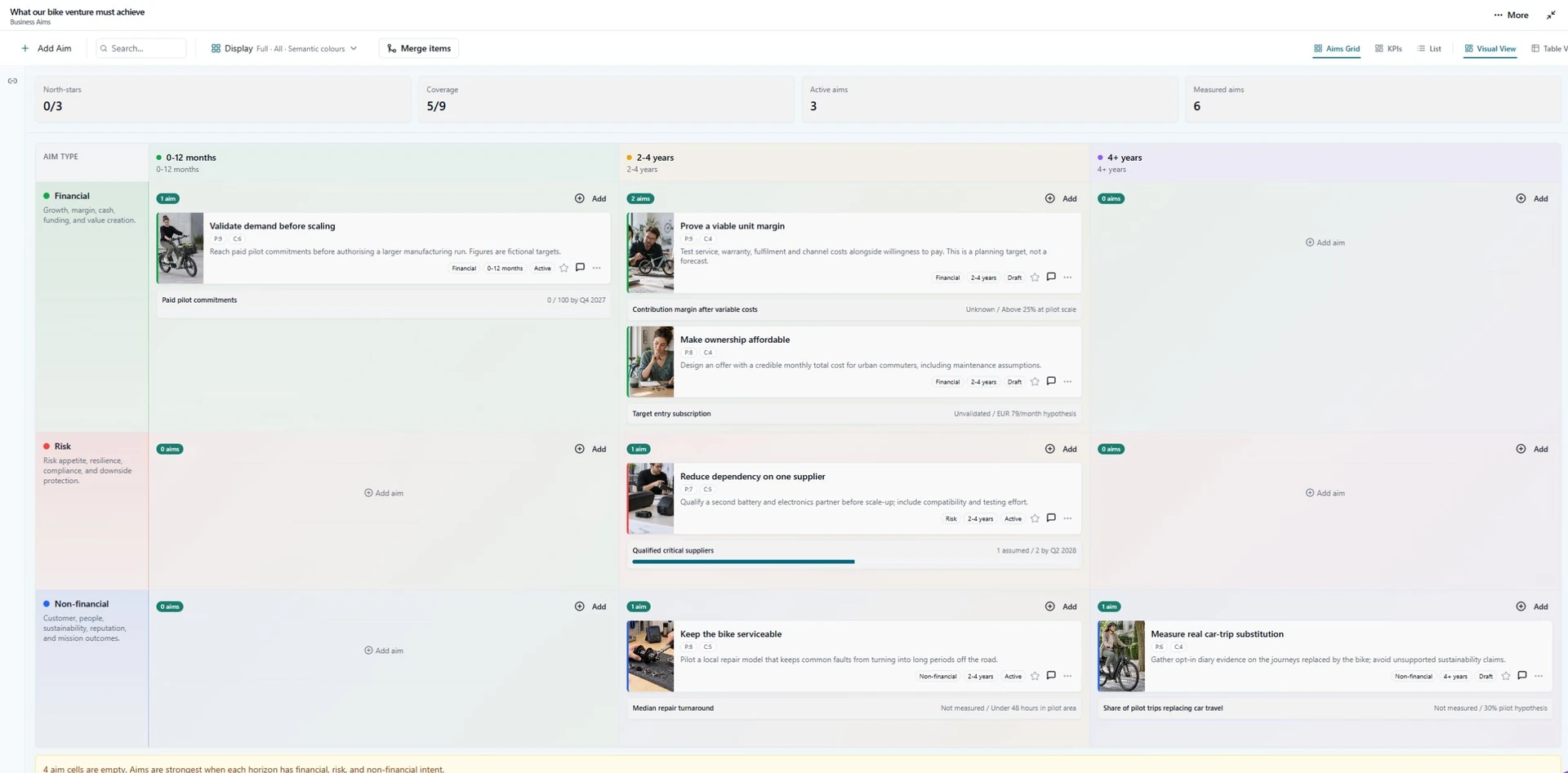
Task: Switch to List tab
Action: coord(1429,48)
